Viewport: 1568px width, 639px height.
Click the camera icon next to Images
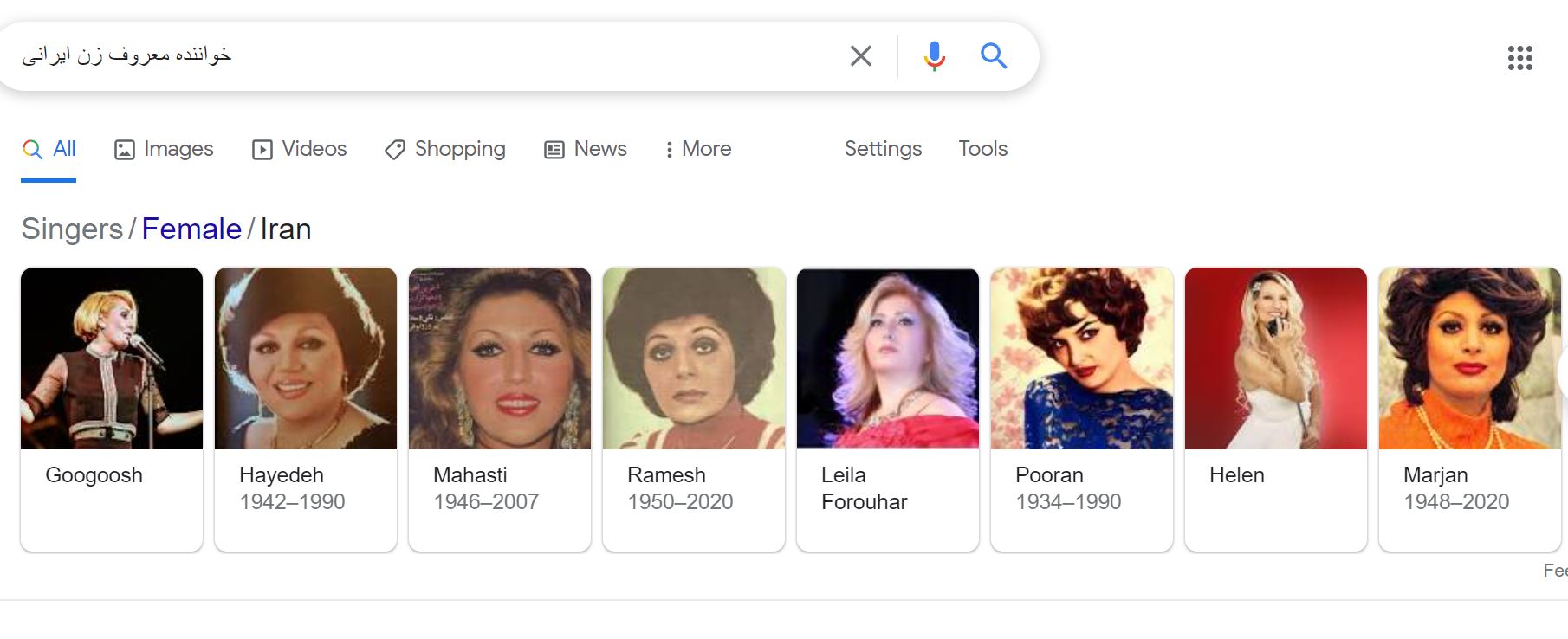click(125, 148)
